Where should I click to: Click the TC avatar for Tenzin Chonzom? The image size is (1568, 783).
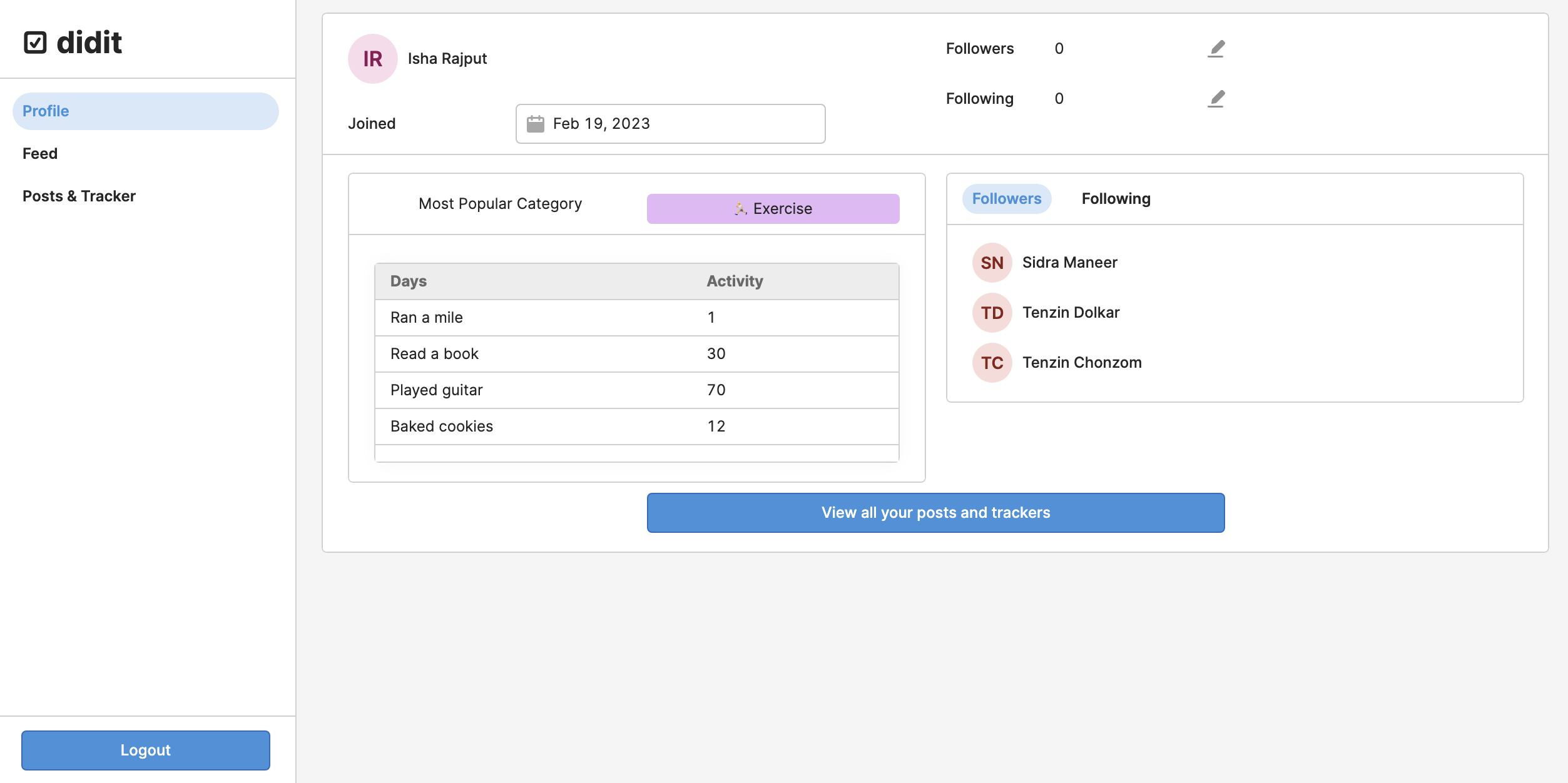[992, 363]
